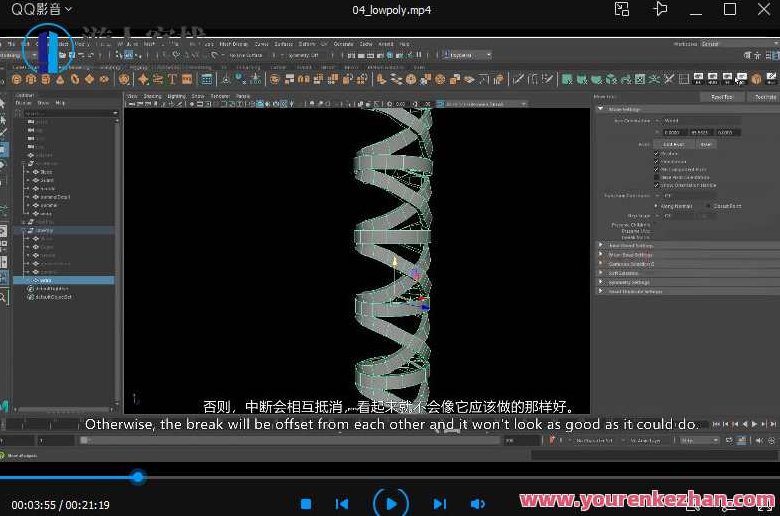Click the Reset Tool button
This screenshot has width=780, height=516.
[722, 97]
